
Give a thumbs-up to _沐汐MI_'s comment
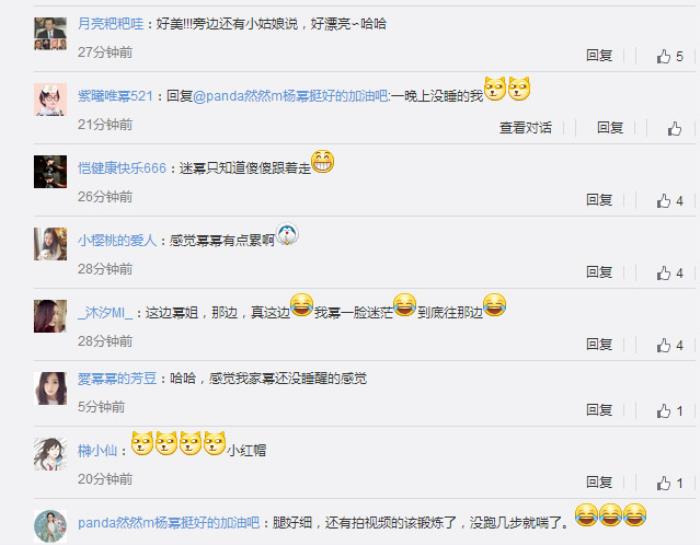click(x=669, y=345)
